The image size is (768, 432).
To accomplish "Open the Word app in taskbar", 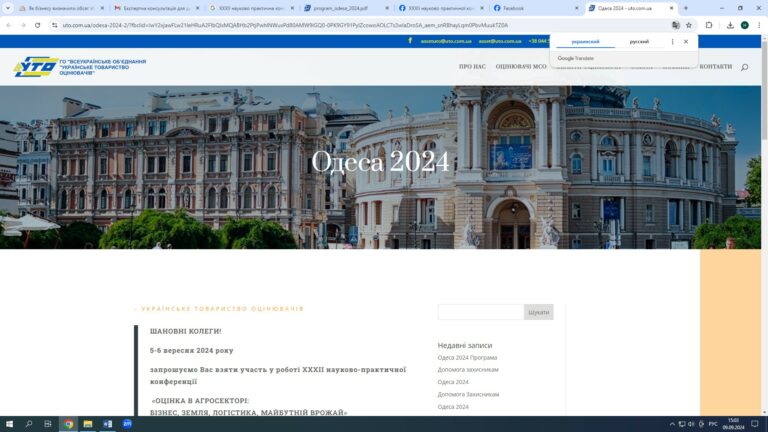I will point(107,424).
